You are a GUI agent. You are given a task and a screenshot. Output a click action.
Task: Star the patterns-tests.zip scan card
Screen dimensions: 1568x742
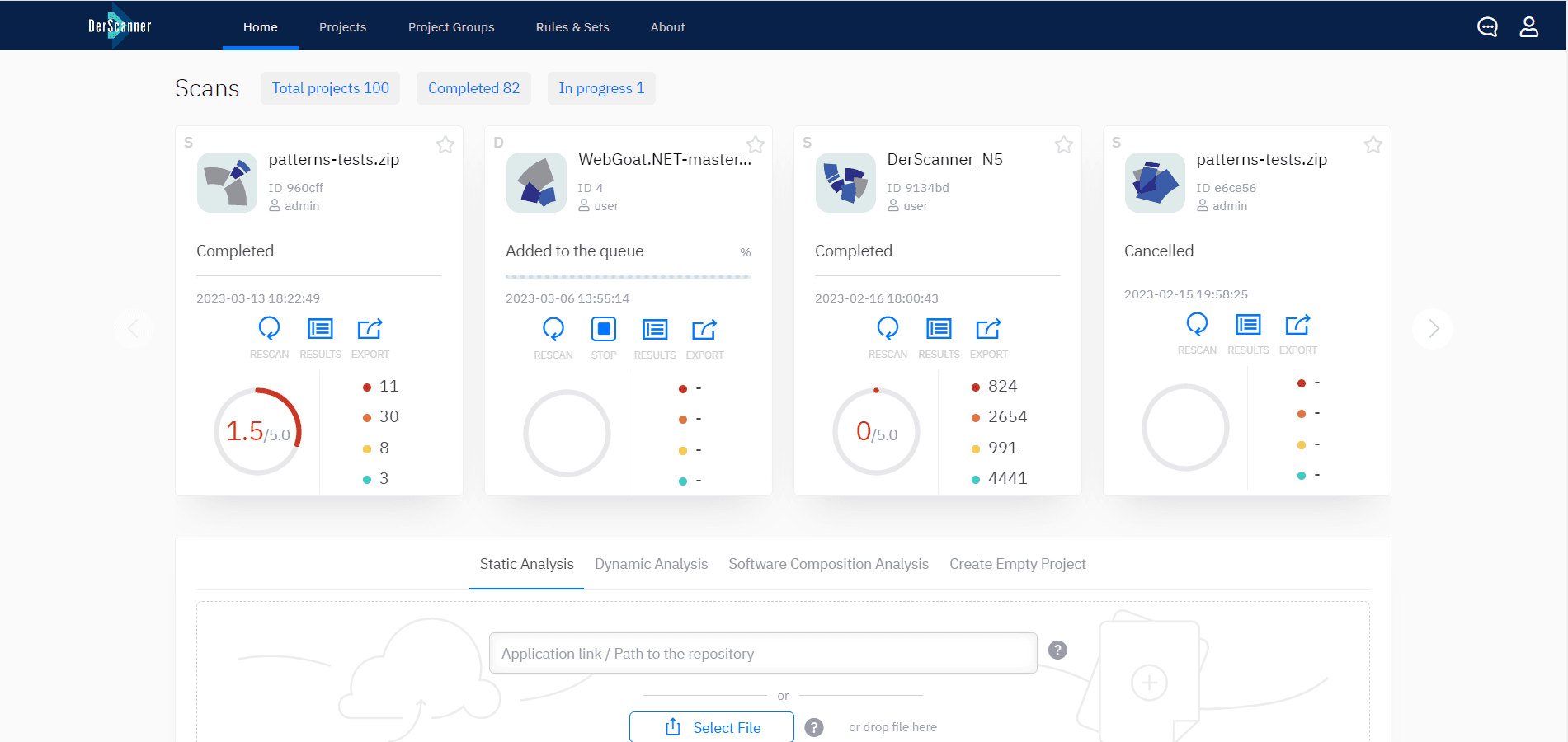tap(445, 144)
